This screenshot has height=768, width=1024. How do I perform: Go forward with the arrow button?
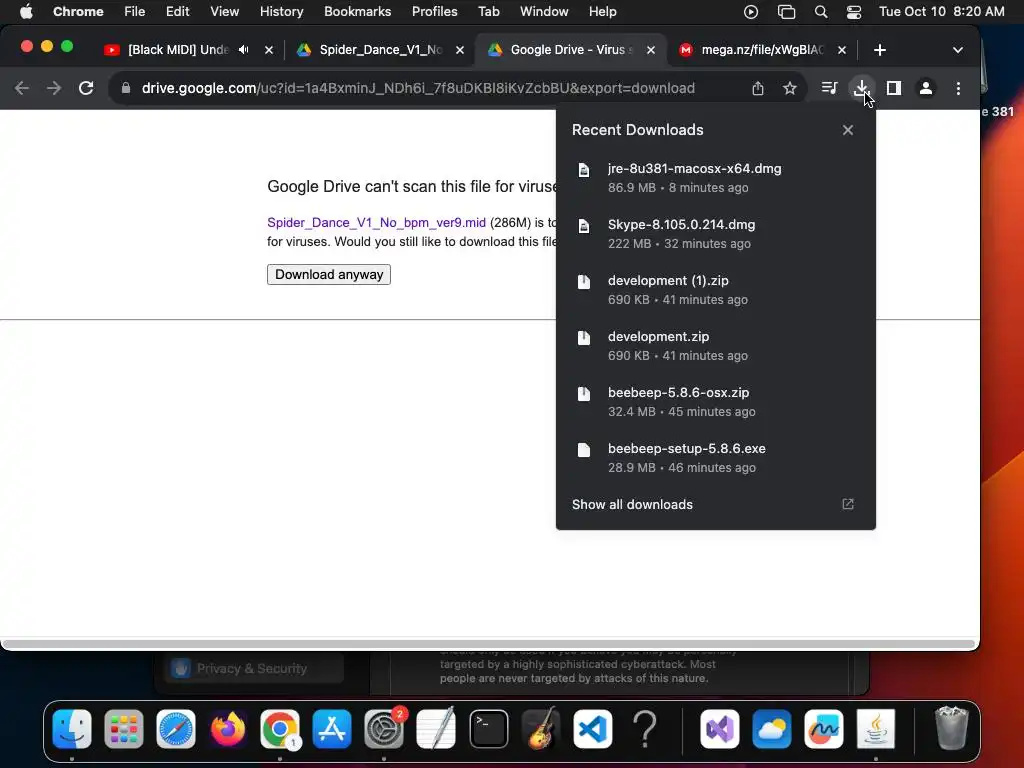coord(54,88)
